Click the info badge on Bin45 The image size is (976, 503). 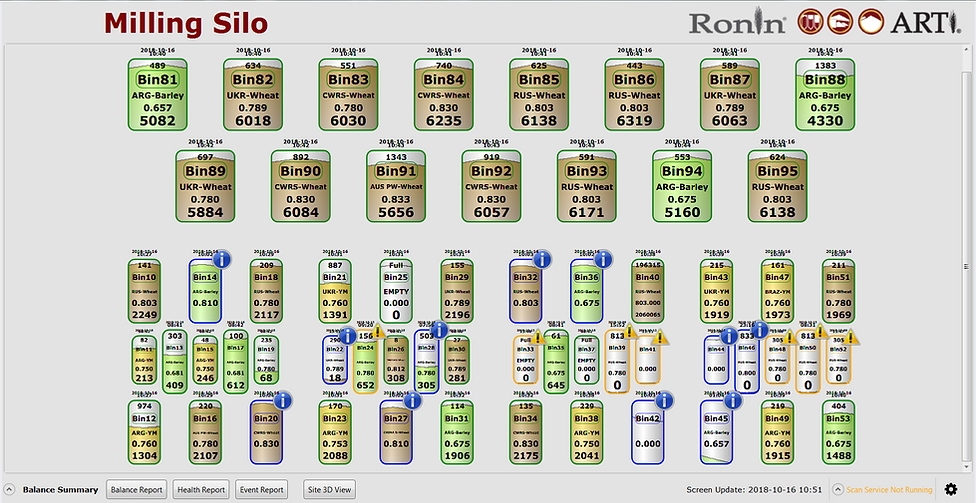pyautogui.click(x=733, y=400)
